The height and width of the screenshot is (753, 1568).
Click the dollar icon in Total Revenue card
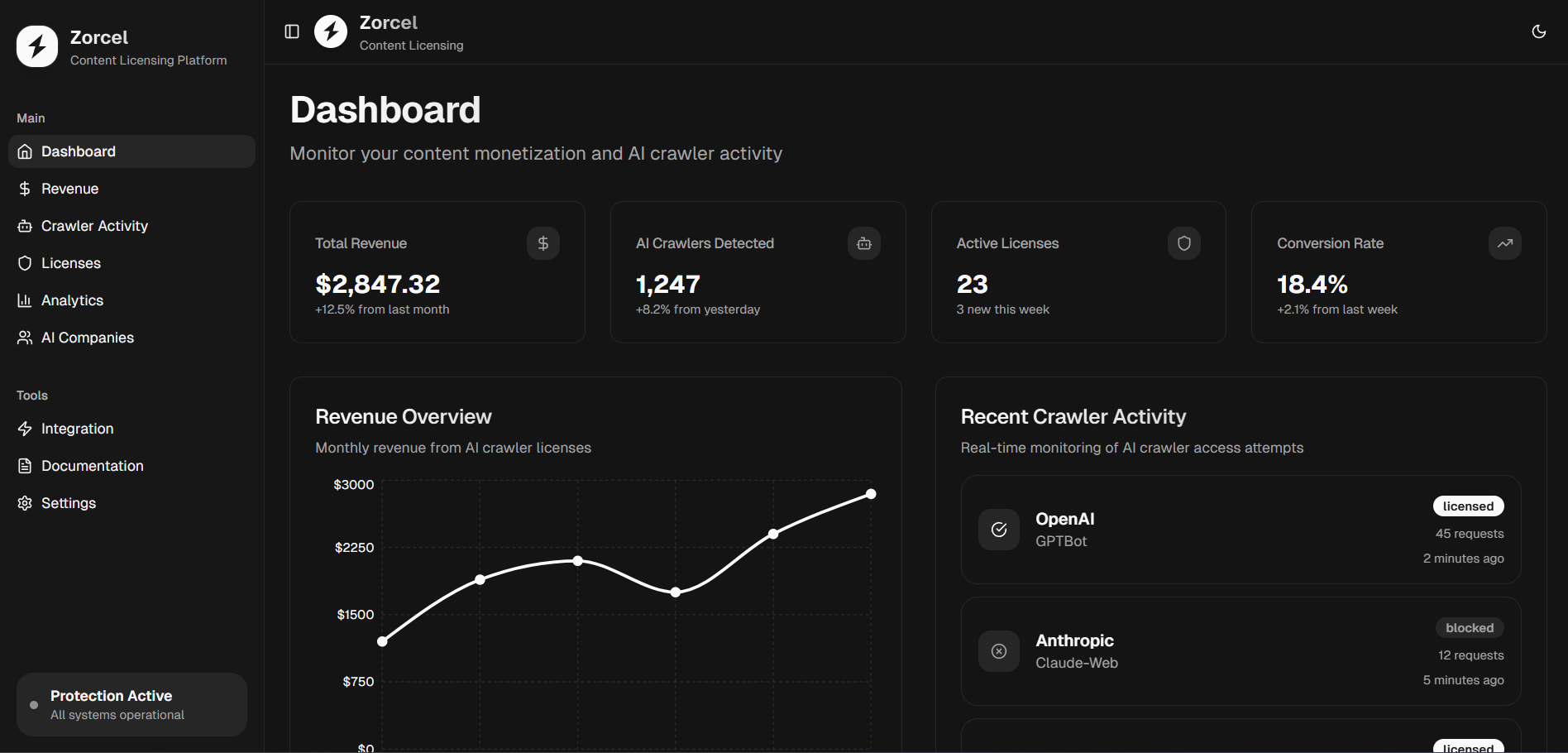pyautogui.click(x=543, y=243)
